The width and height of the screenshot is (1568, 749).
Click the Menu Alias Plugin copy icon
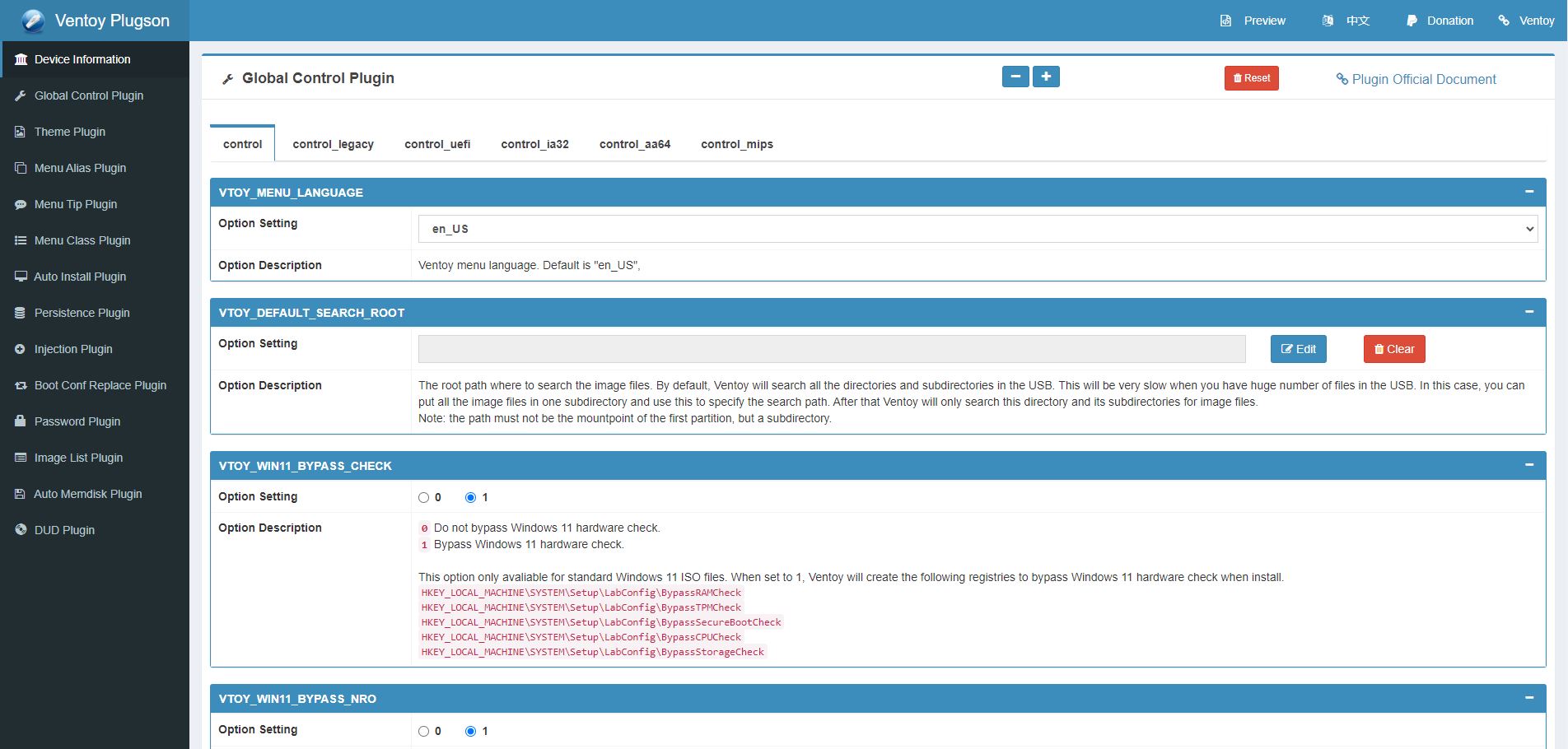point(21,168)
